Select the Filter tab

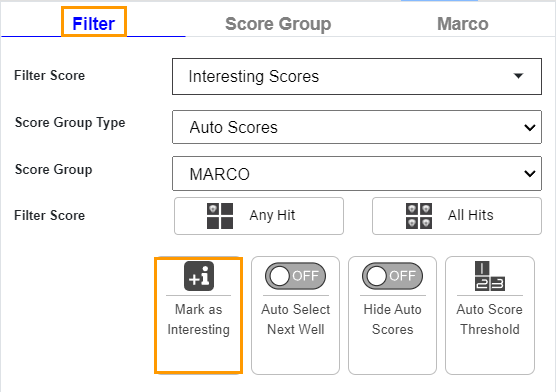[94, 24]
